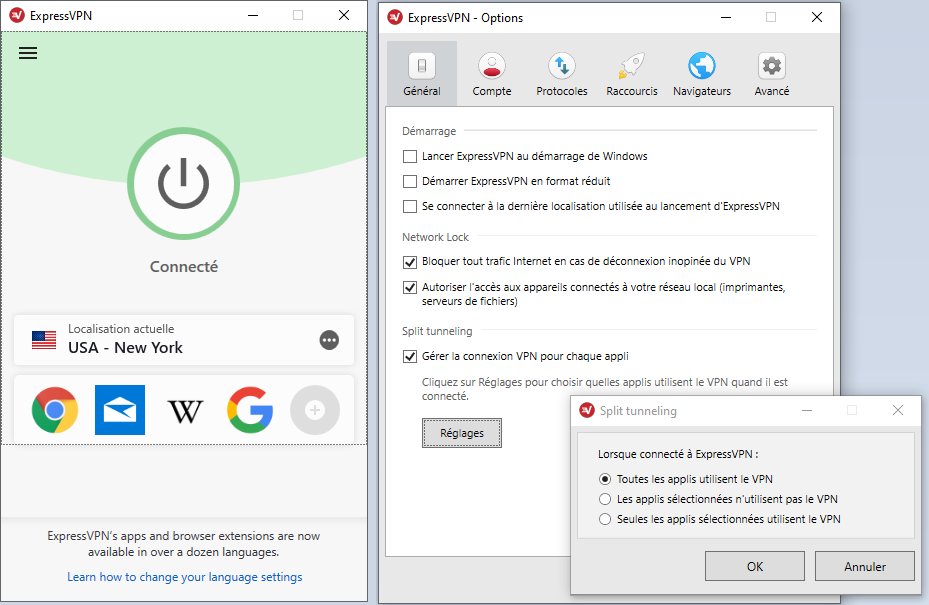Click ExpressVPN logo in Options title bar

(x=395, y=18)
